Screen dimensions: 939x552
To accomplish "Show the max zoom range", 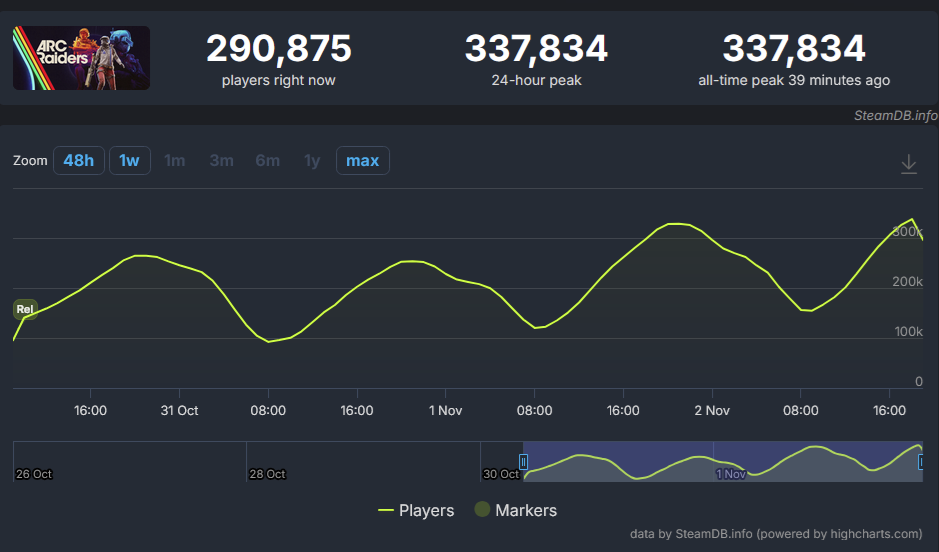I will pos(362,160).
